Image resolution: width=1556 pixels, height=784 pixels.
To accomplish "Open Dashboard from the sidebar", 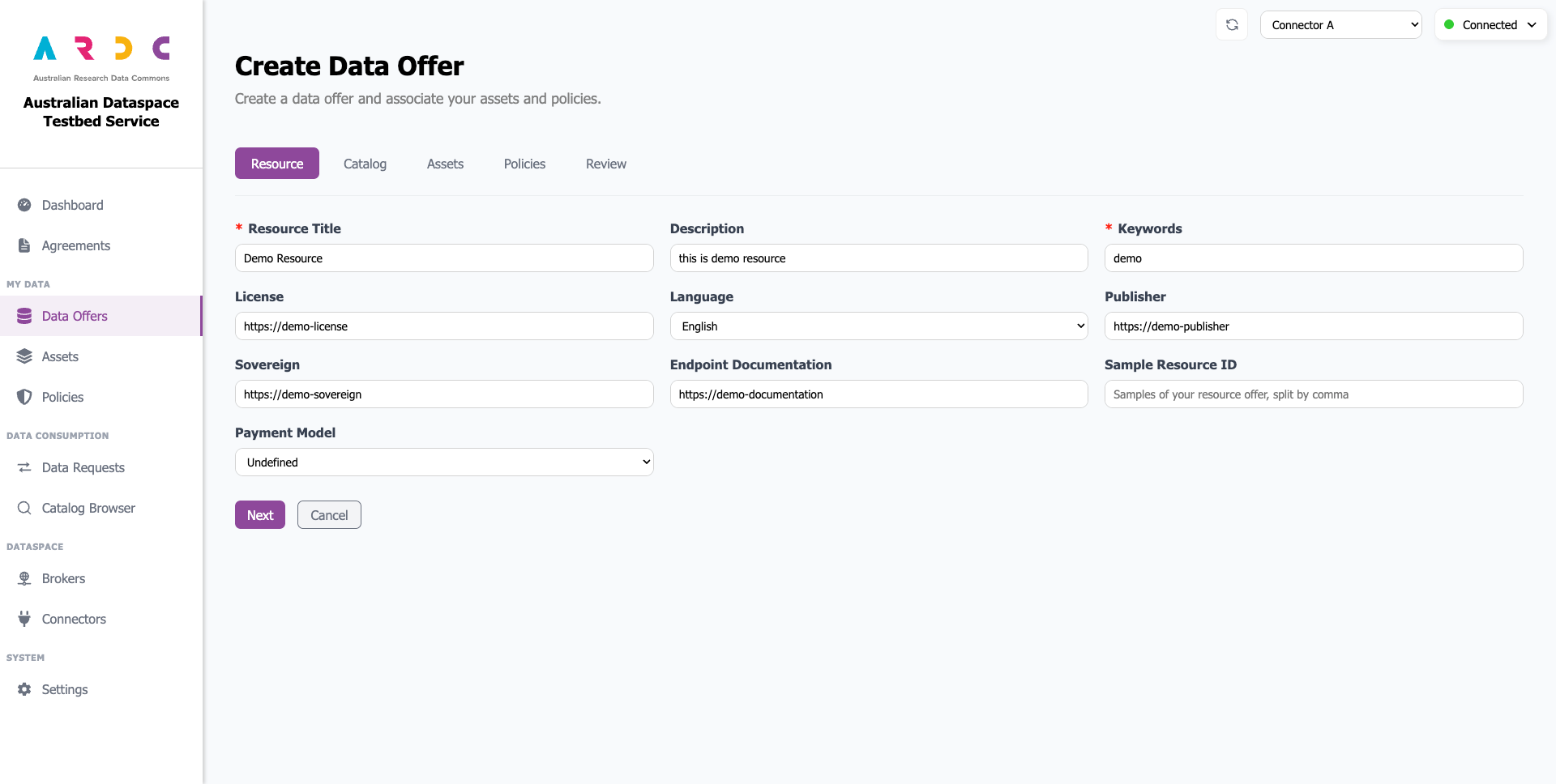I will (x=101, y=205).
